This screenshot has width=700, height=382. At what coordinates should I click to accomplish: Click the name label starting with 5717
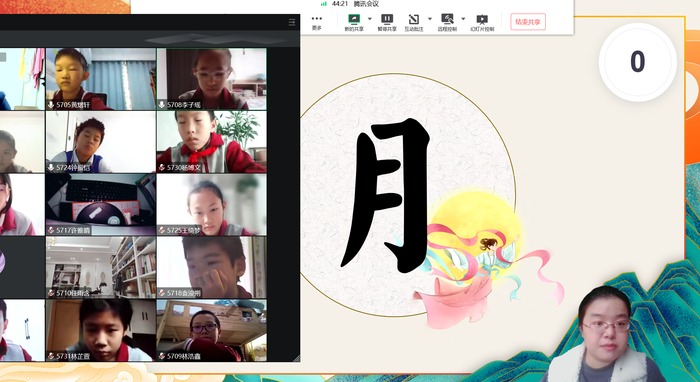tap(73, 231)
